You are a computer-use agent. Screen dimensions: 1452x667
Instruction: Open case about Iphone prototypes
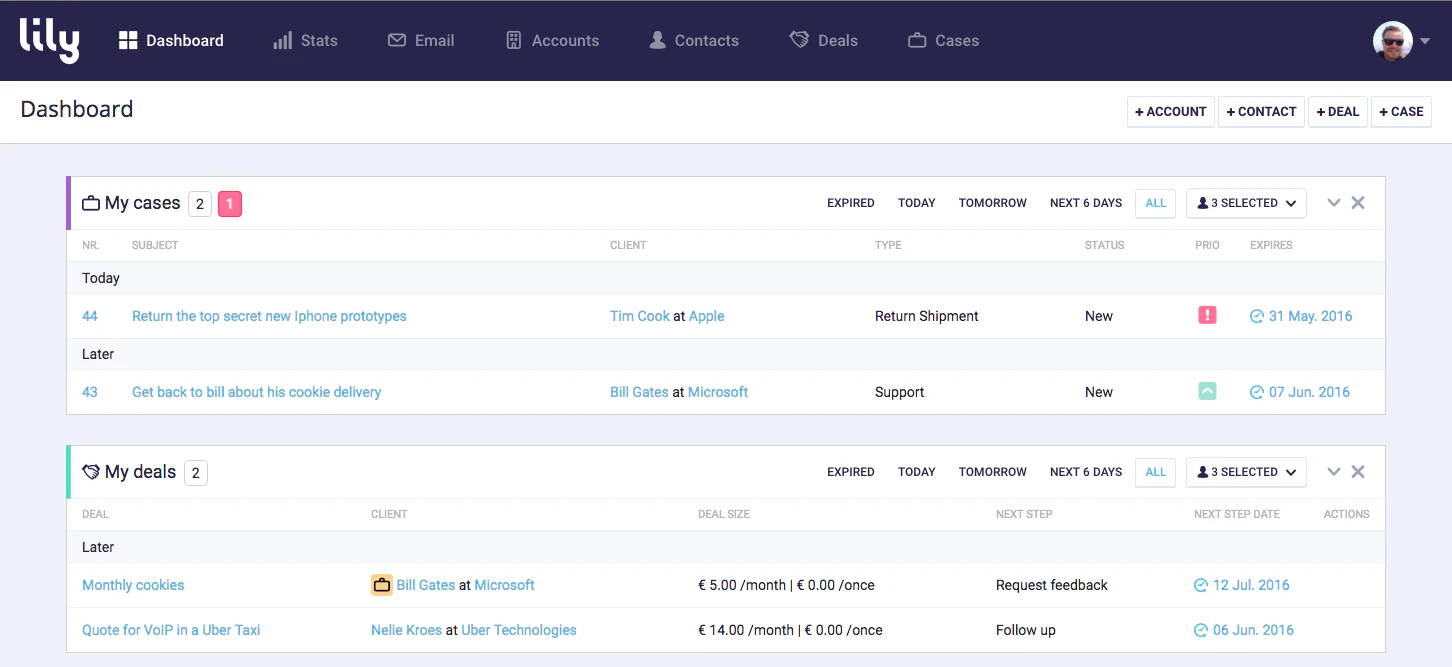tap(269, 316)
